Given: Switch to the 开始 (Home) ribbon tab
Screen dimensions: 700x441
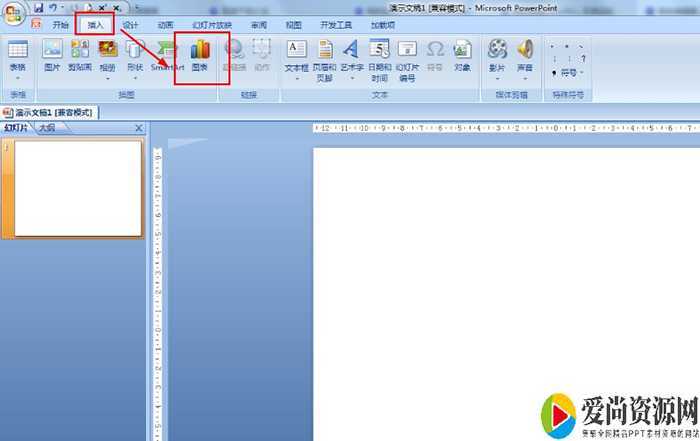Looking at the screenshot, I should [61, 25].
